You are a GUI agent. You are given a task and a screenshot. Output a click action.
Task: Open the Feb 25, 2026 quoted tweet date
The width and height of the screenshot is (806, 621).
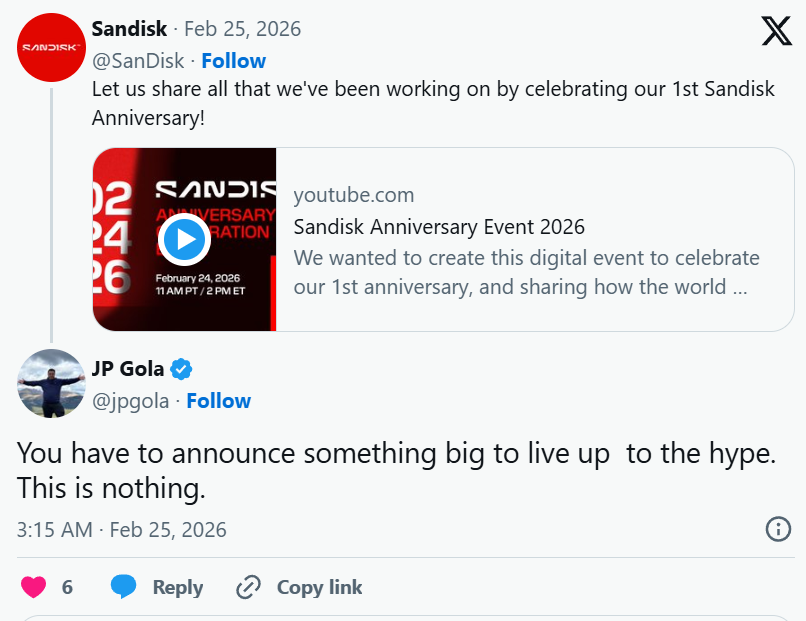(x=241, y=29)
